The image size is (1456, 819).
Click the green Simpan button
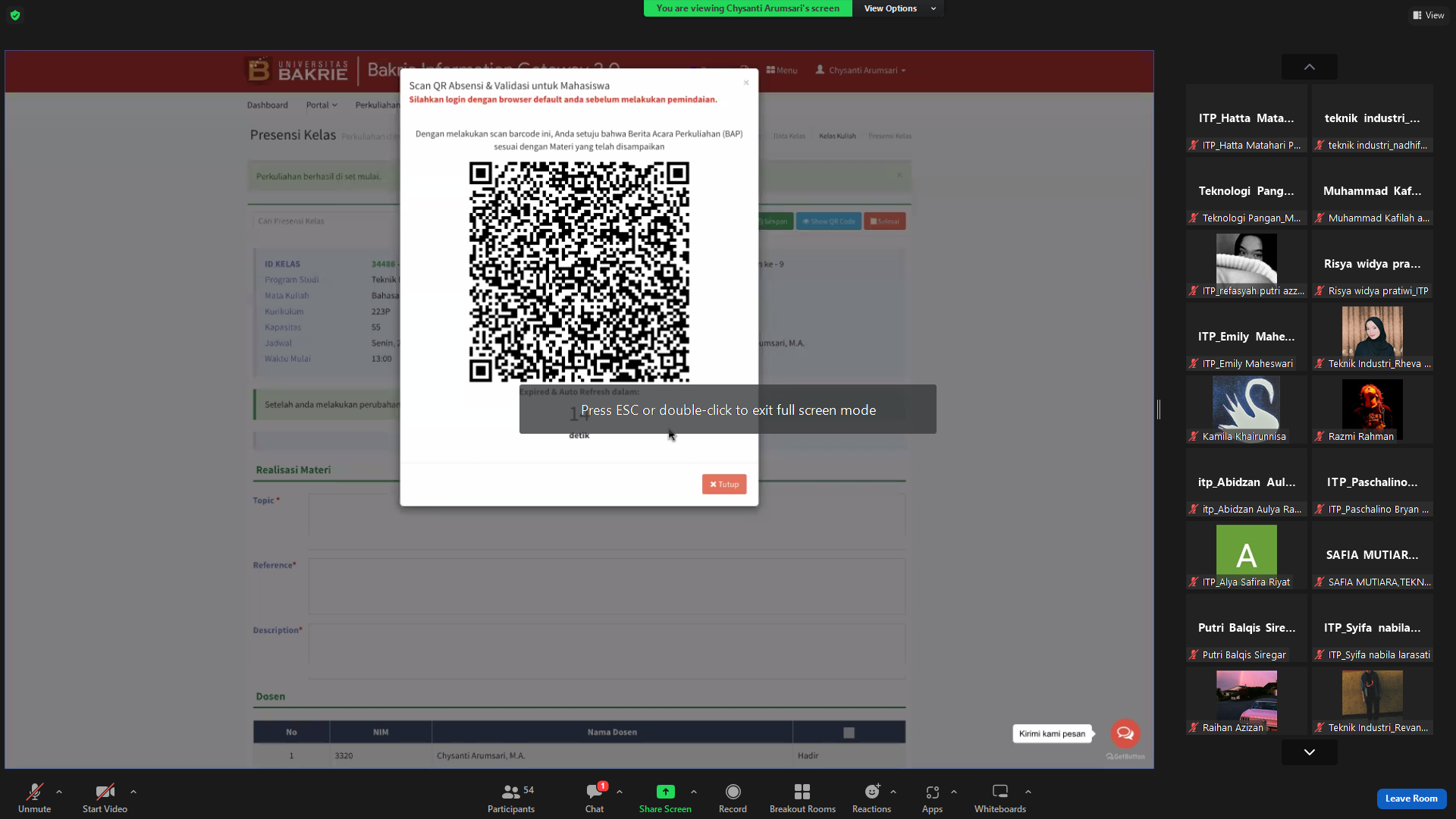[x=775, y=221]
